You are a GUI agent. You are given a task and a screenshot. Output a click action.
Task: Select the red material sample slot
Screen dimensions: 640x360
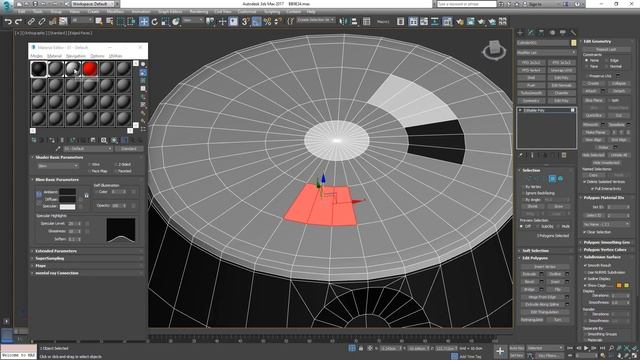tap(90, 69)
